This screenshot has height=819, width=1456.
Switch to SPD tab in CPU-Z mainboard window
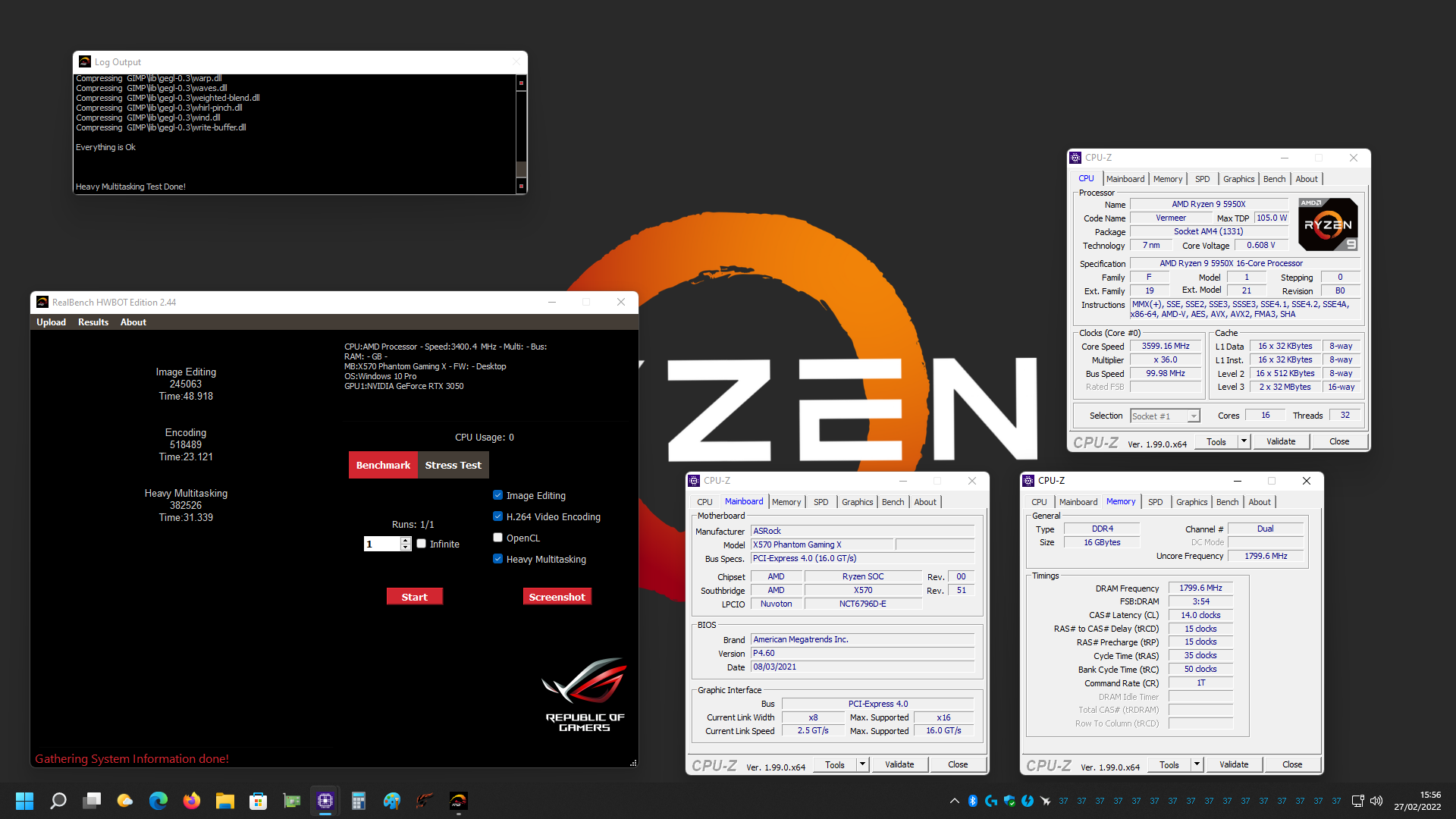click(821, 502)
